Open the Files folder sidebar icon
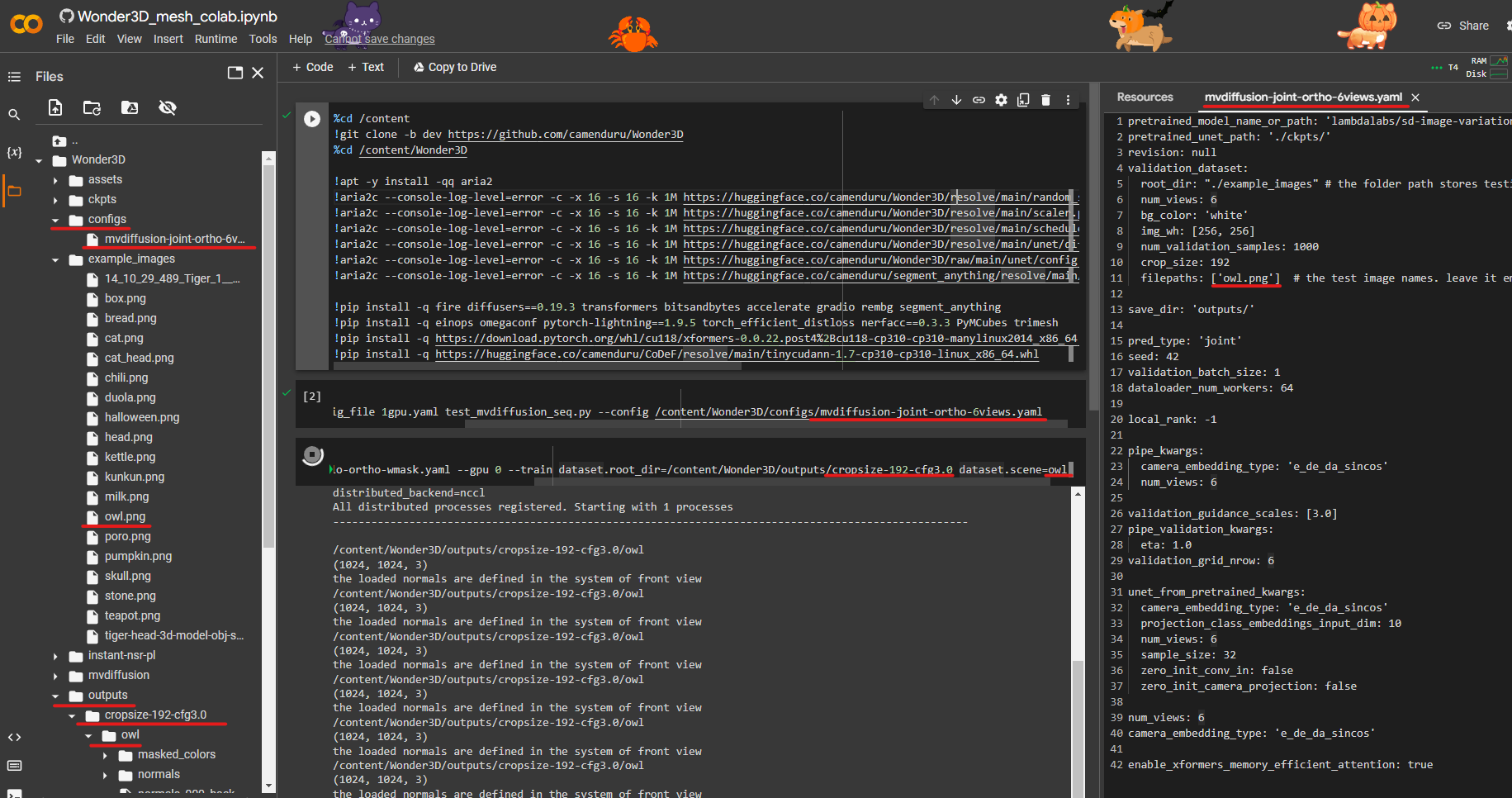 pos(14,192)
